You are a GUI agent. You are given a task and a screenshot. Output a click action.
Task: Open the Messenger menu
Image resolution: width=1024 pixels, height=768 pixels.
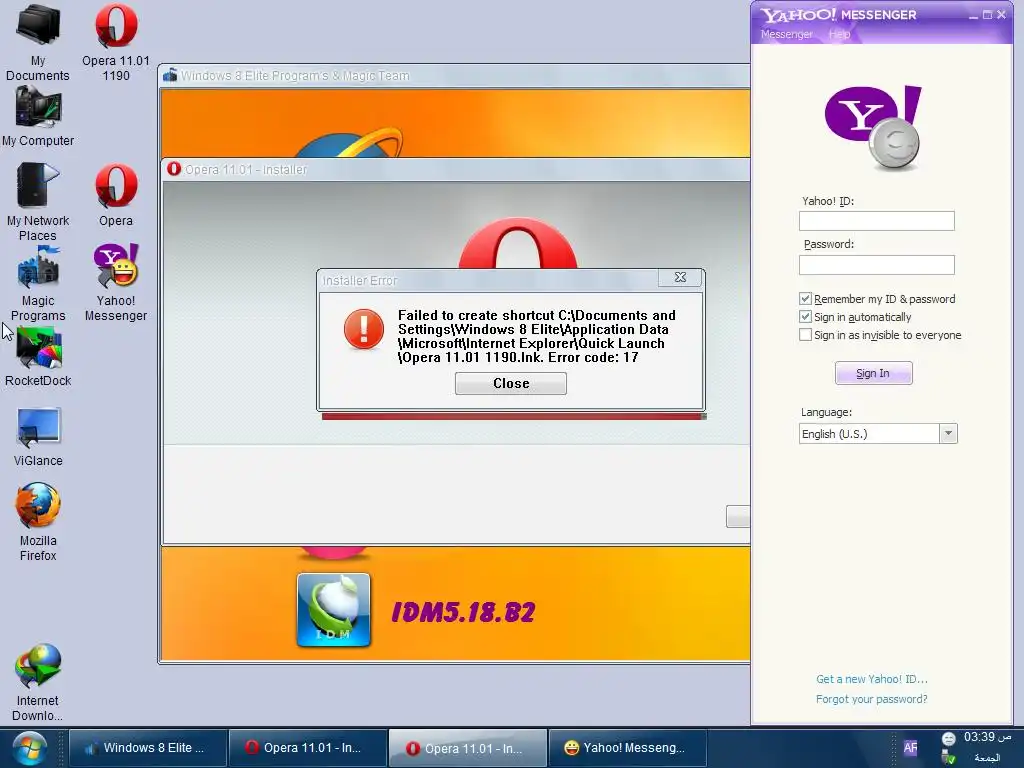tap(787, 34)
